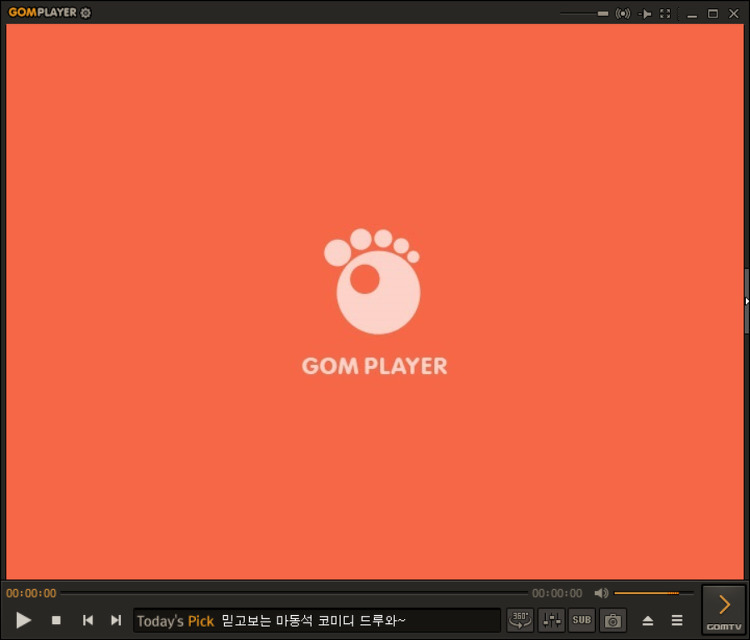
Task: Skip to the previous track
Action: [x=88, y=620]
